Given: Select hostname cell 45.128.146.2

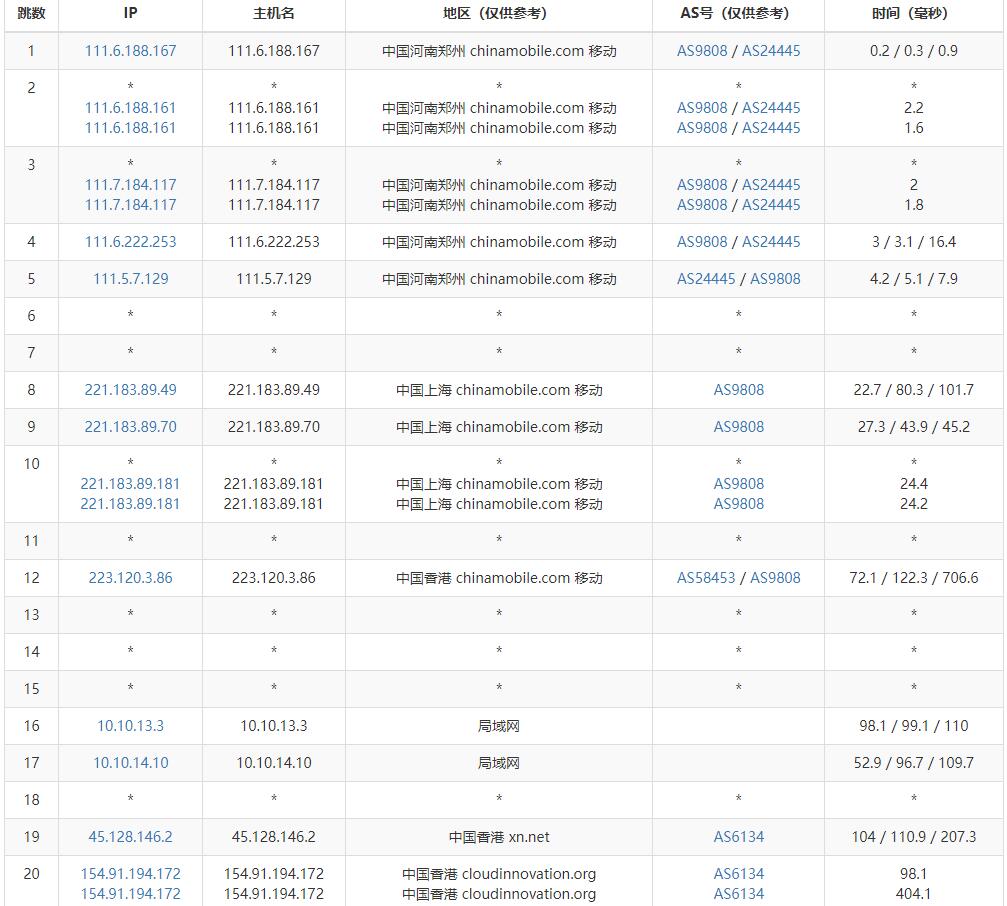Looking at the screenshot, I should pyautogui.click(x=274, y=837).
